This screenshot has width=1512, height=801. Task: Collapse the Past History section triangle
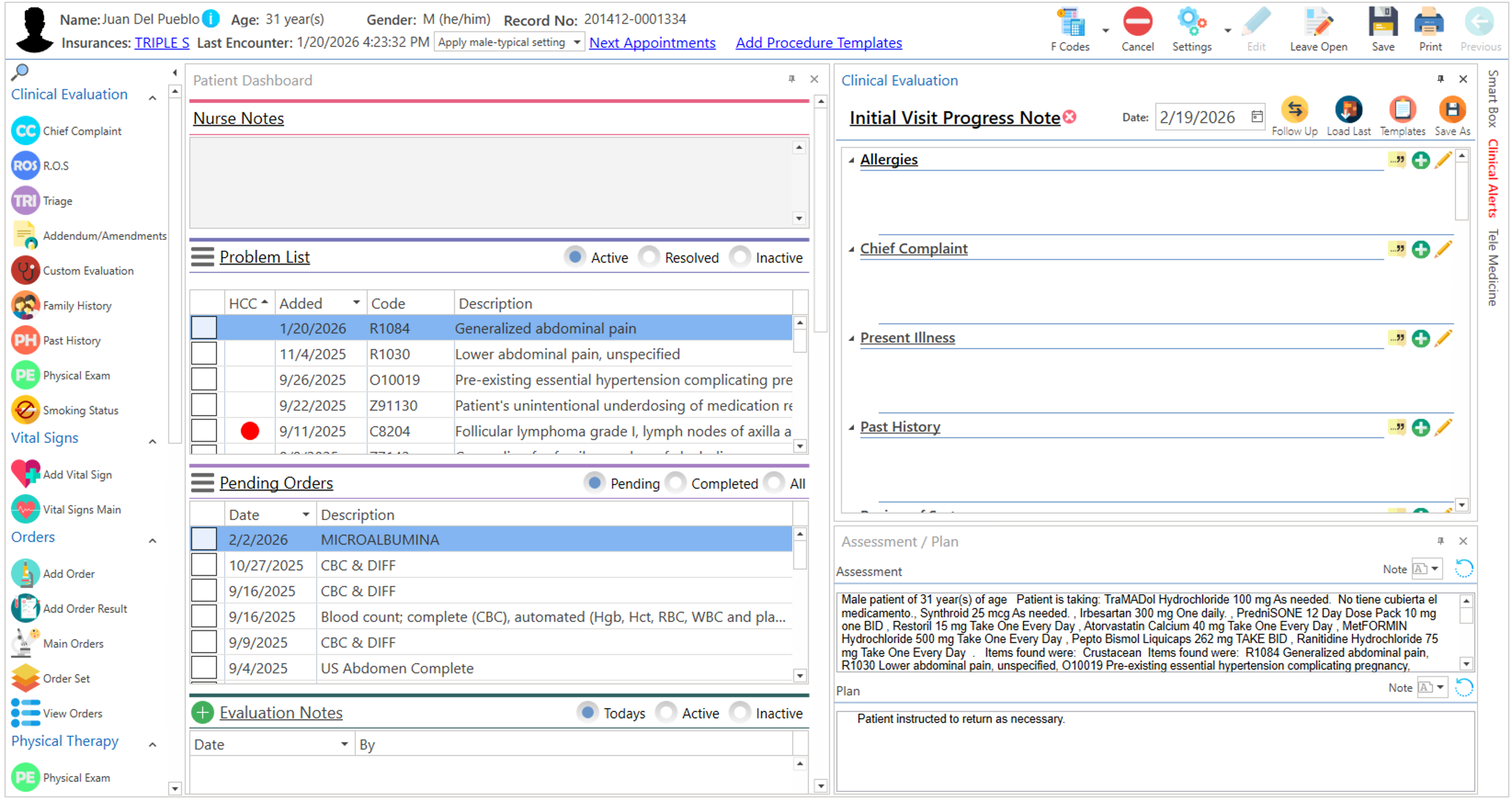coord(851,428)
